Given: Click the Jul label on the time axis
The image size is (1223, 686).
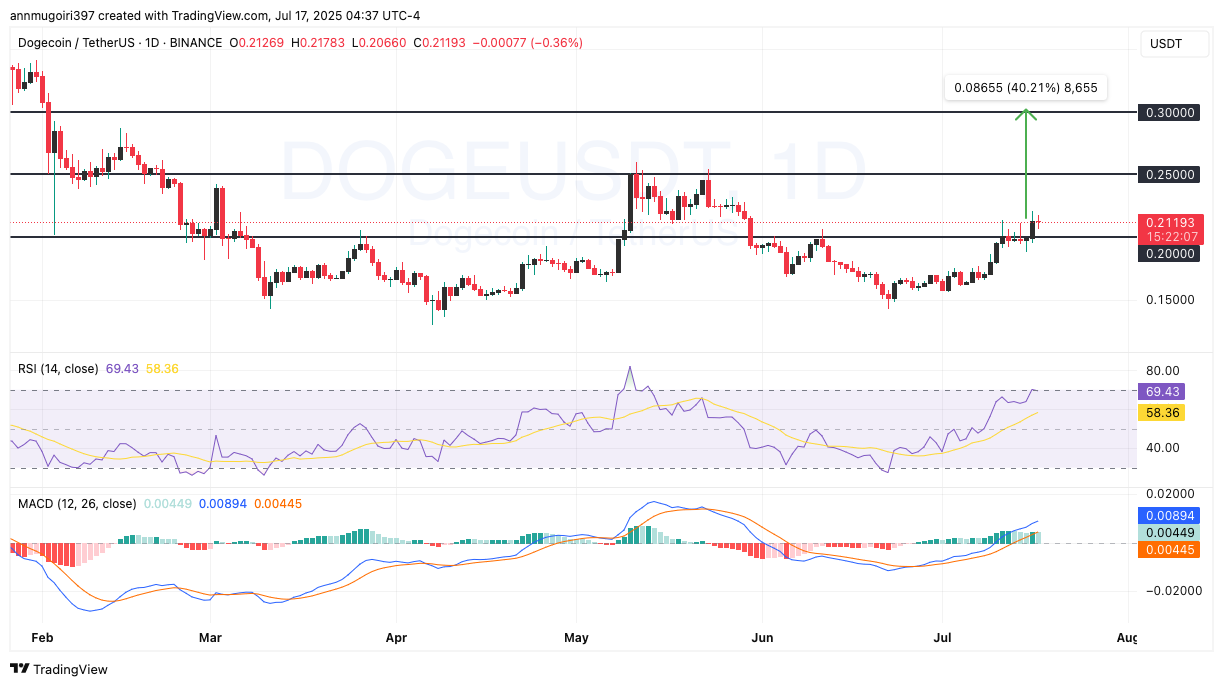Looking at the screenshot, I should pyautogui.click(x=942, y=636).
